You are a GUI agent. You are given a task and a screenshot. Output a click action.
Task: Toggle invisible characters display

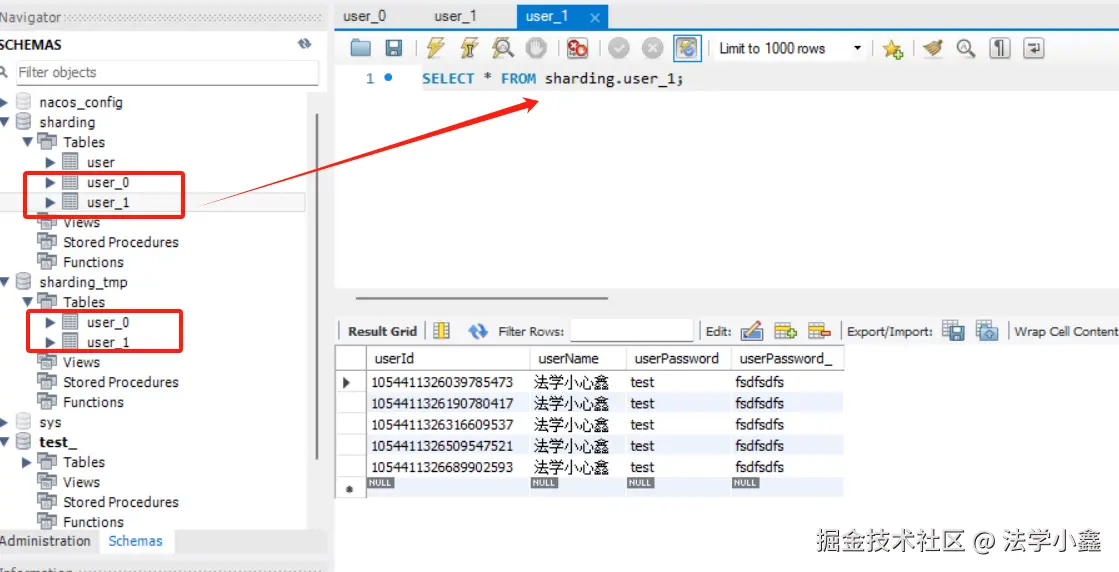[1001, 48]
